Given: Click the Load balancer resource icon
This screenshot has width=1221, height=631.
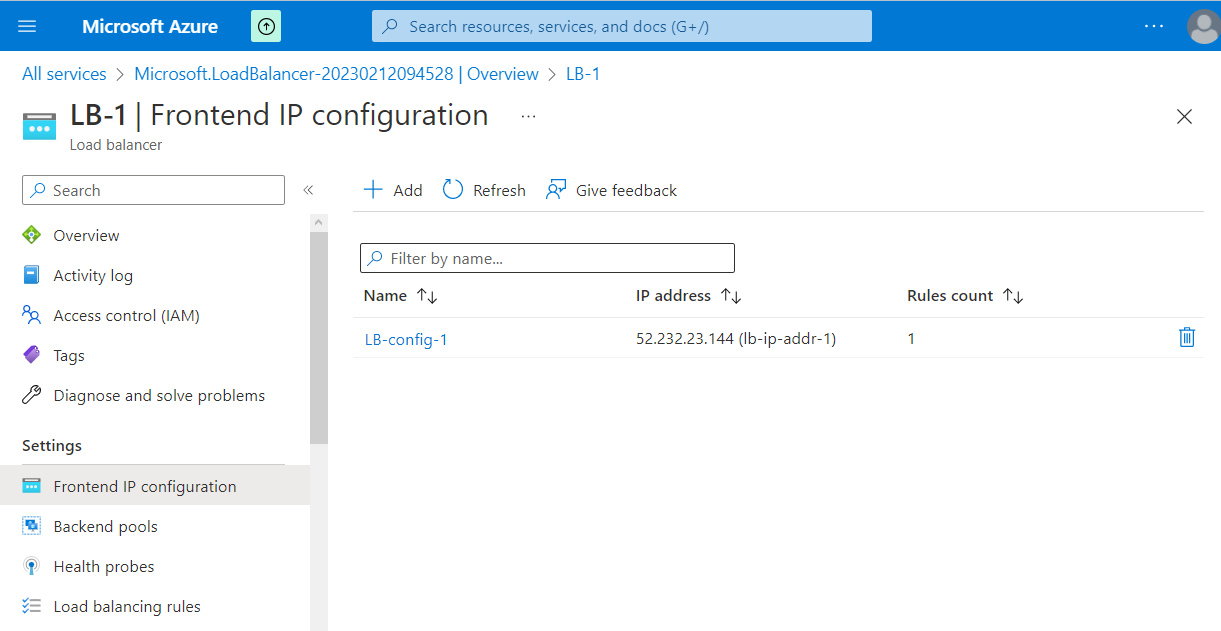Looking at the screenshot, I should point(40,127).
